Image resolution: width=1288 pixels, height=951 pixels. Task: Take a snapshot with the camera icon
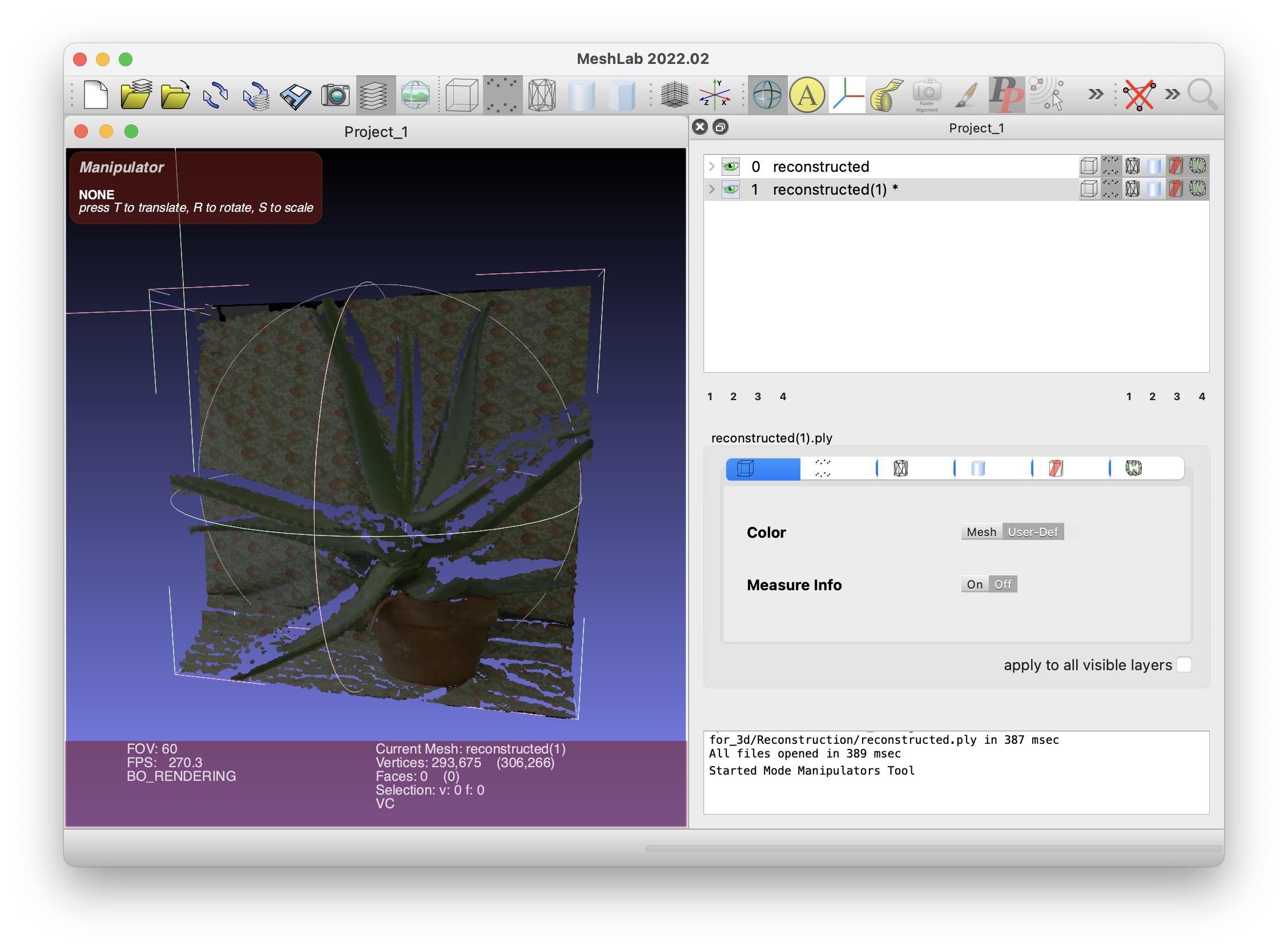click(x=335, y=95)
